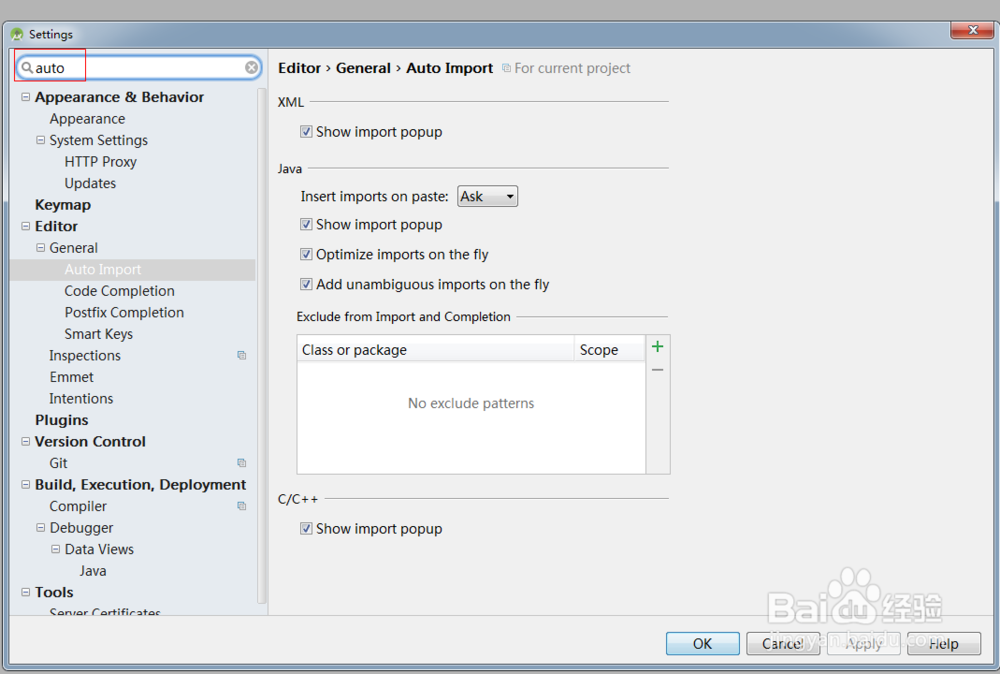The height and width of the screenshot is (674, 1000).
Task: Collapse Build, Execution, Deployment node
Action: pos(26,485)
